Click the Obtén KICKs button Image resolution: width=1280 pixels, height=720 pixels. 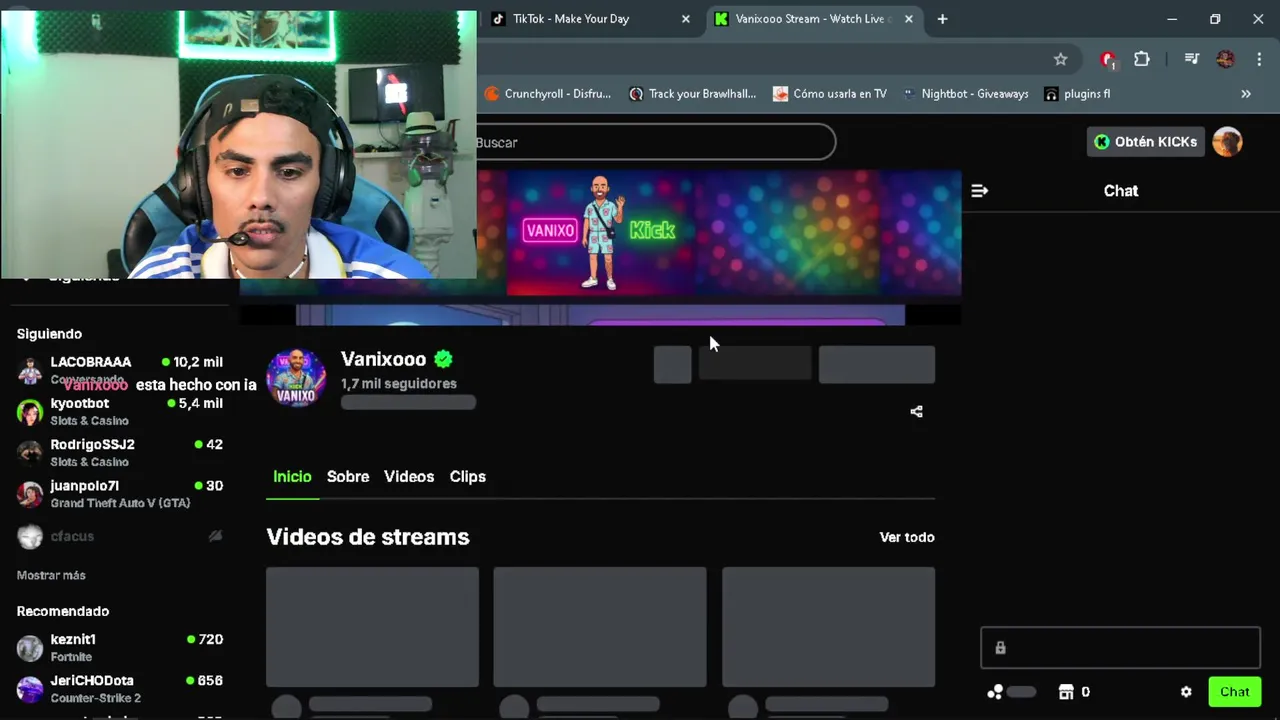point(1146,142)
